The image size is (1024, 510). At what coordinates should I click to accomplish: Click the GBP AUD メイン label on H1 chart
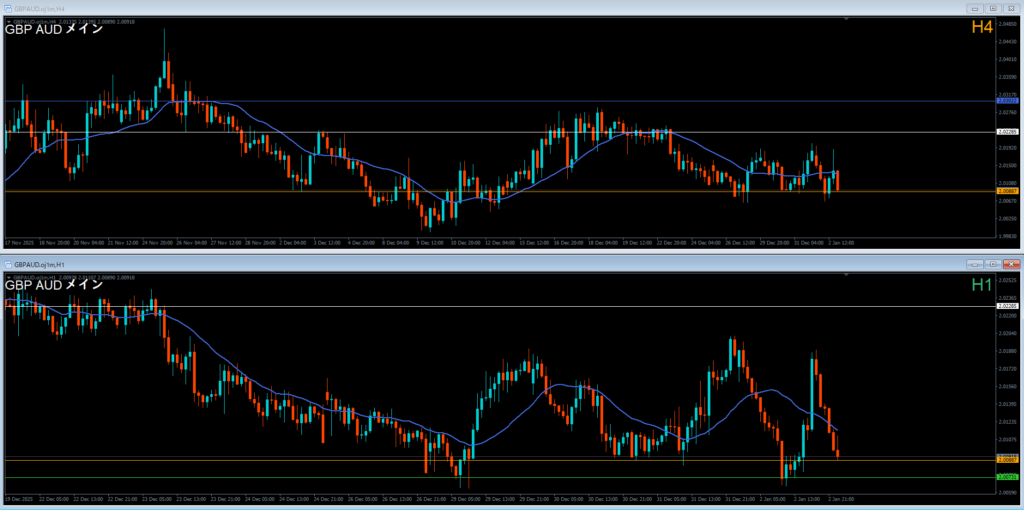click(54, 285)
